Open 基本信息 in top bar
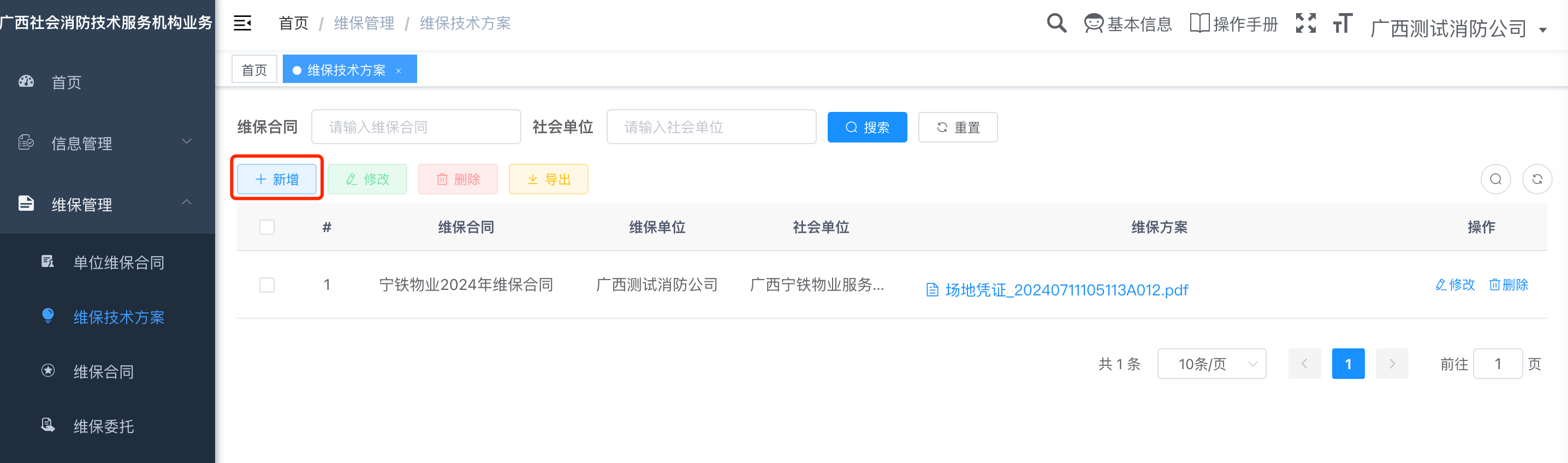Image resolution: width=1568 pixels, height=463 pixels. (x=1128, y=23)
